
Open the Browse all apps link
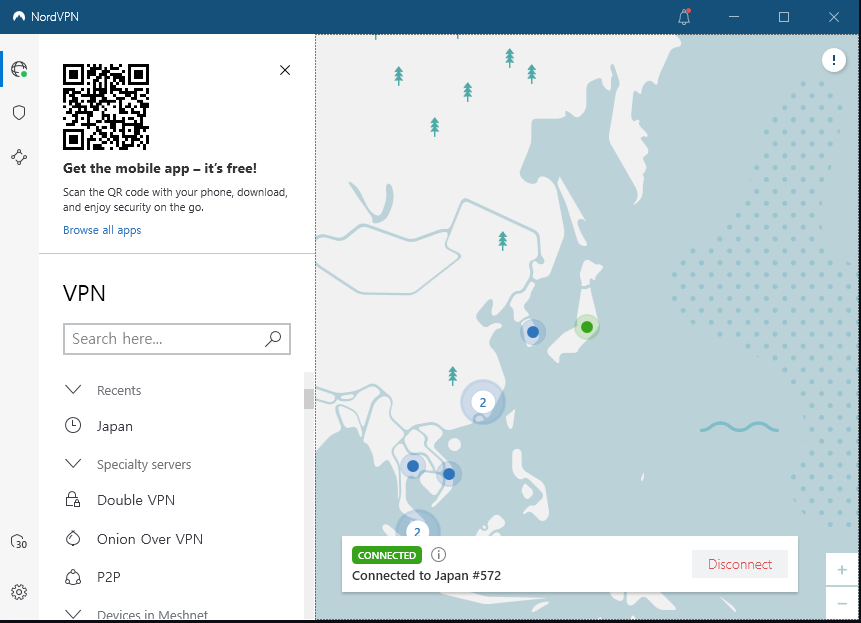click(x=102, y=230)
